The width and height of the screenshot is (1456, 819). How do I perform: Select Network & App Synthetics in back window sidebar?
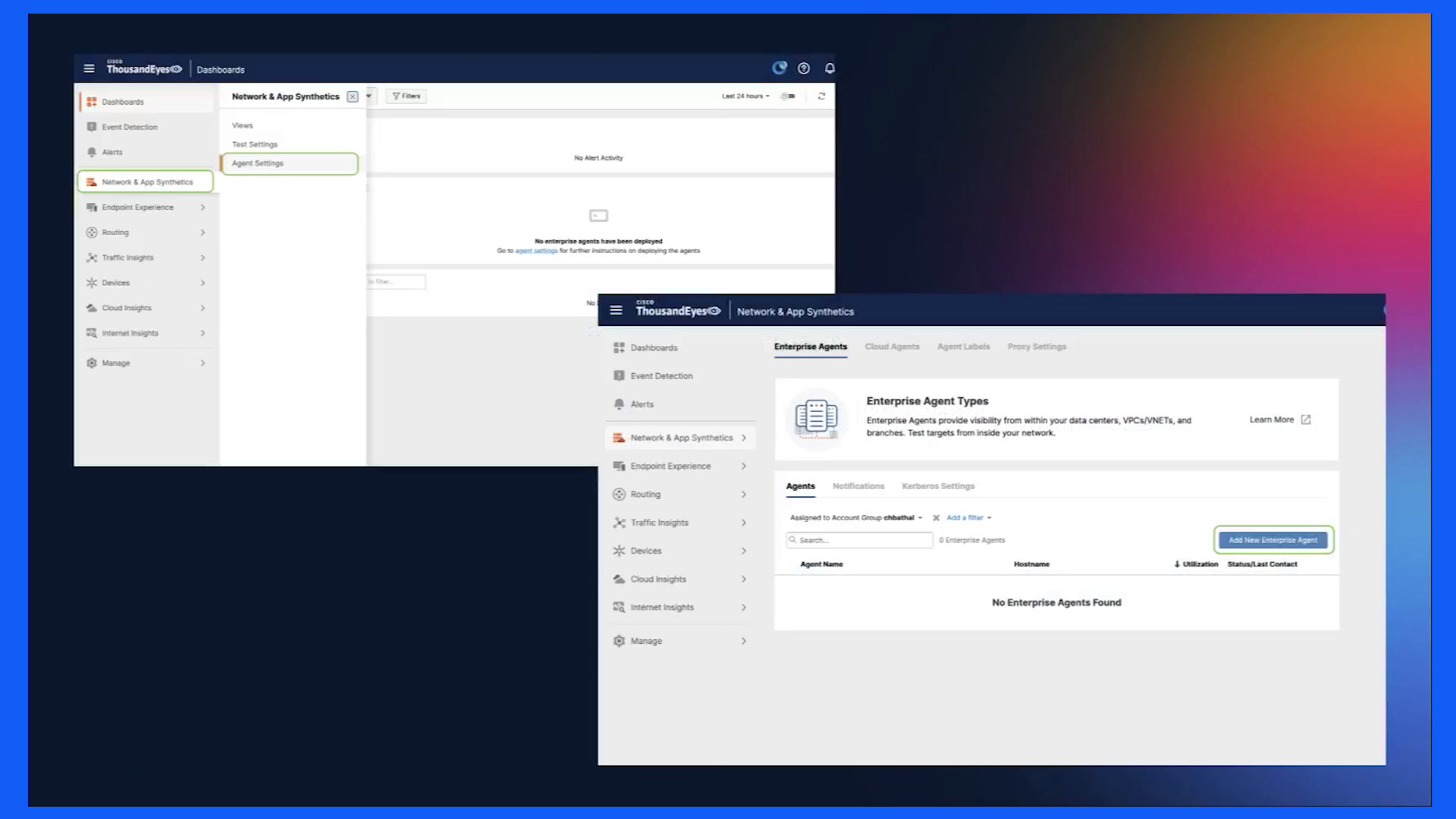(145, 182)
